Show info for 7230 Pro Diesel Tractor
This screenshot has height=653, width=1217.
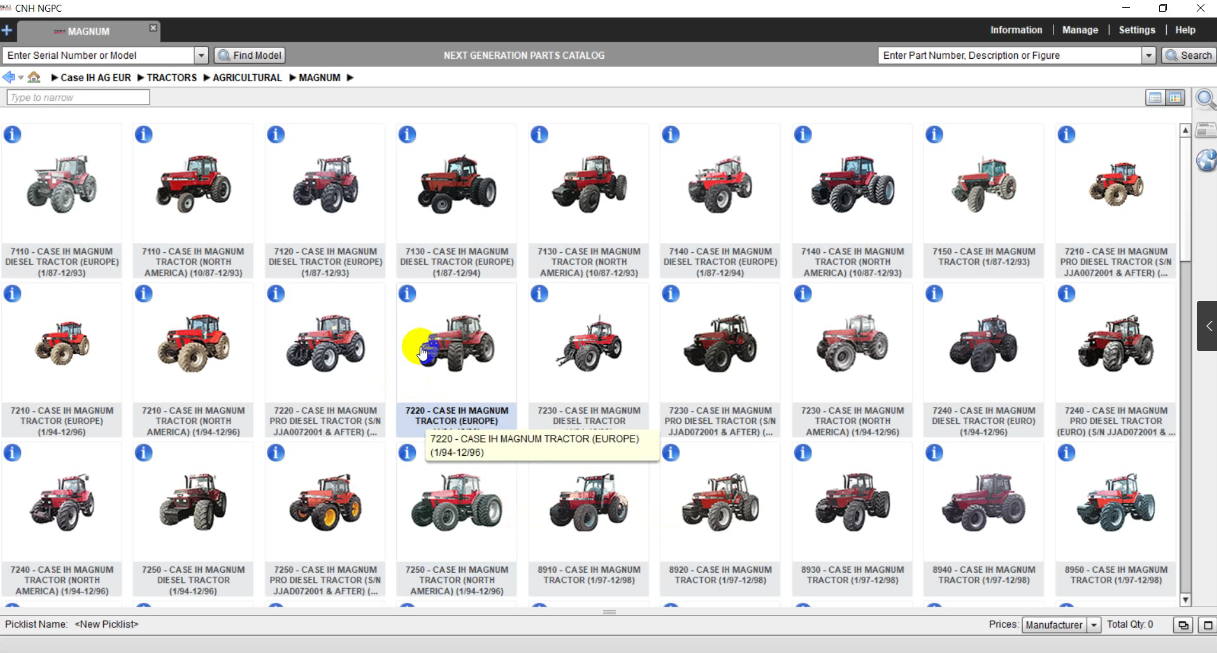pyautogui.click(x=671, y=293)
